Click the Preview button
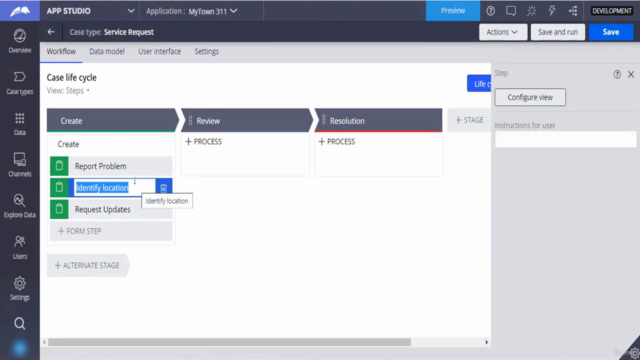This screenshot has width=640, height=360. coord(453,11)
